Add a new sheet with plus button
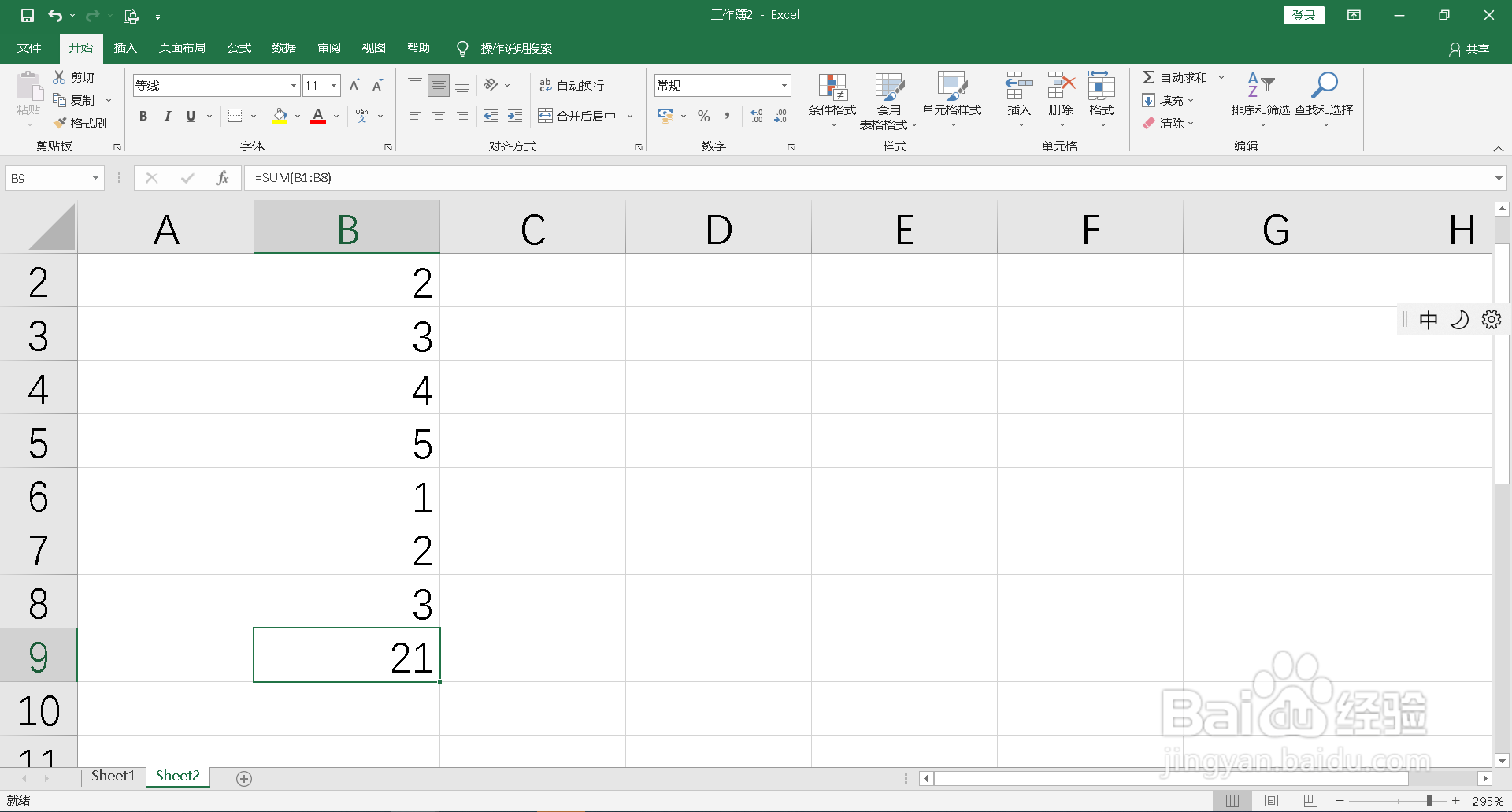 coord(244,778)
